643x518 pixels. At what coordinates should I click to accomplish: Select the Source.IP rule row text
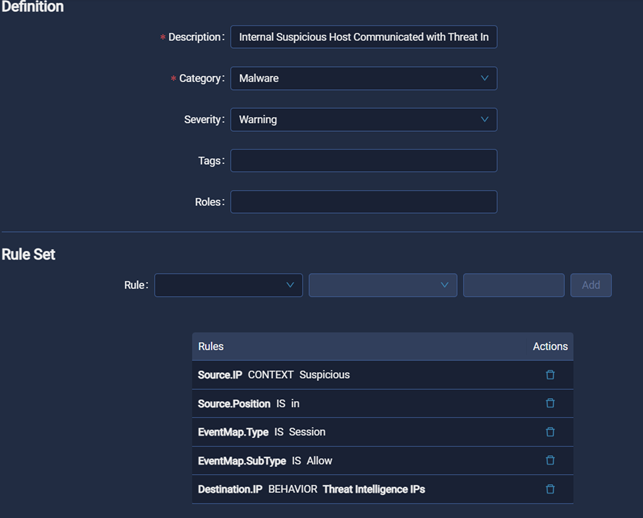point(274,375)
